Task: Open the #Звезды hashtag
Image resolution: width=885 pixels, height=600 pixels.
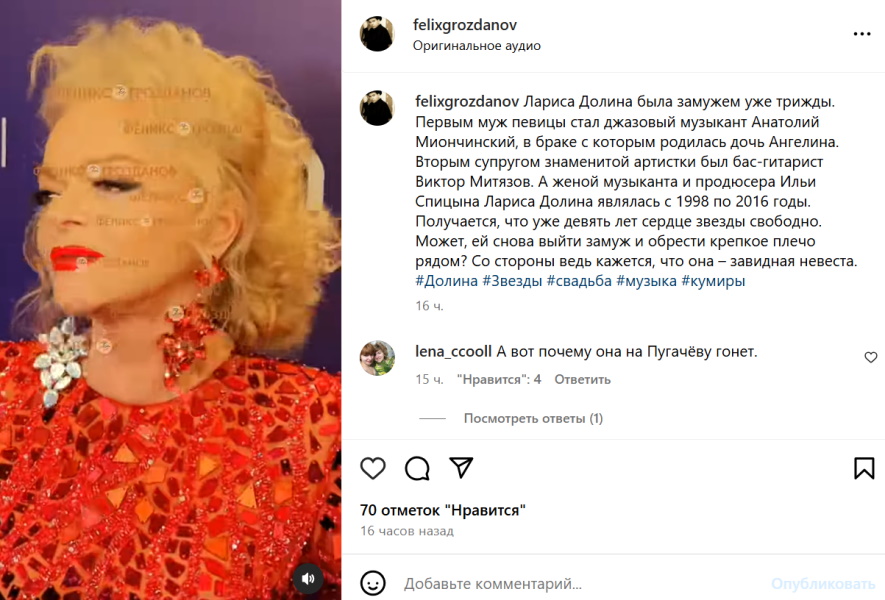Action: 512,281
